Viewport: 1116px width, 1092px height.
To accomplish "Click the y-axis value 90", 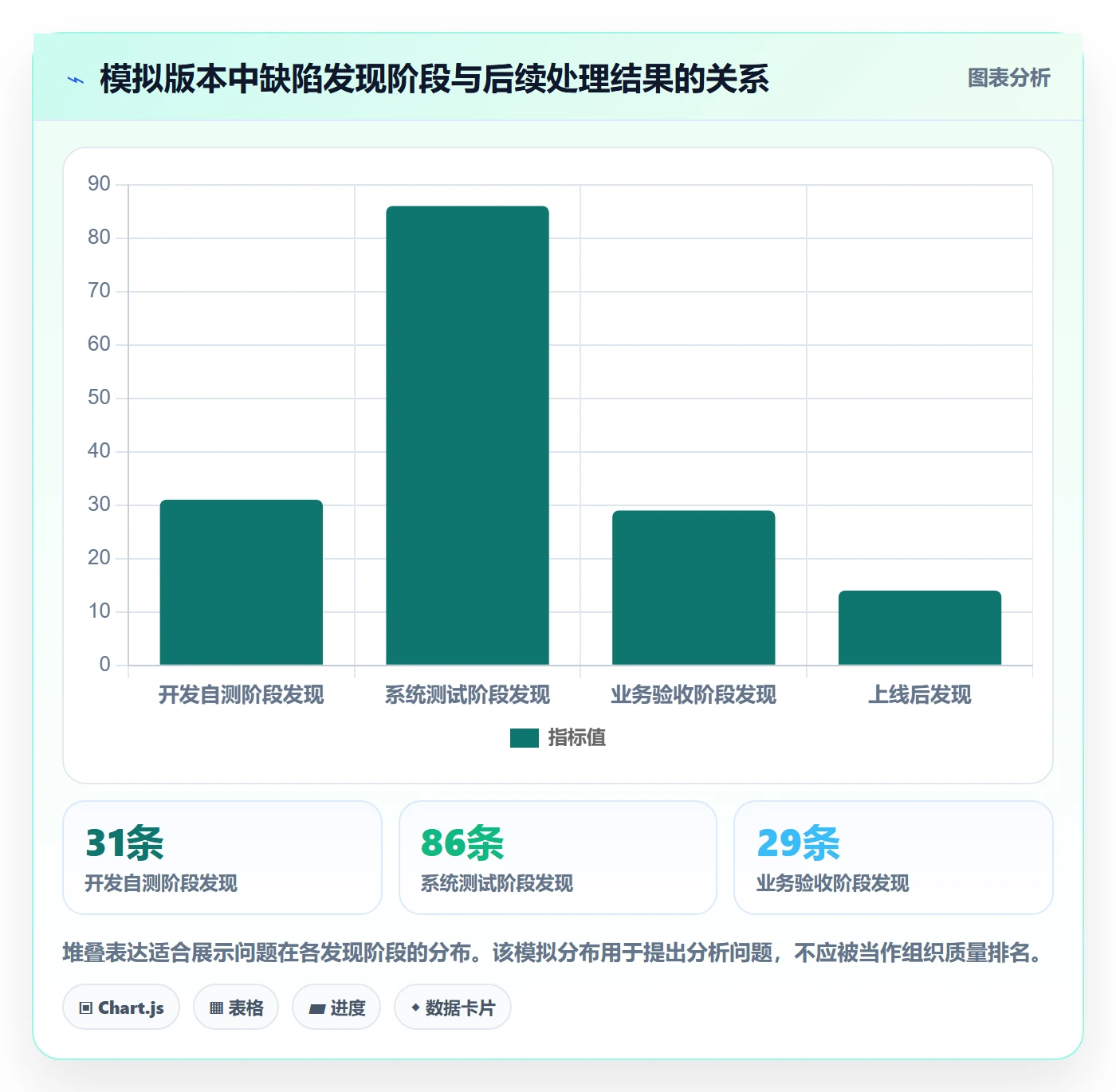I will pyautogui.click(x=99, y=184).
